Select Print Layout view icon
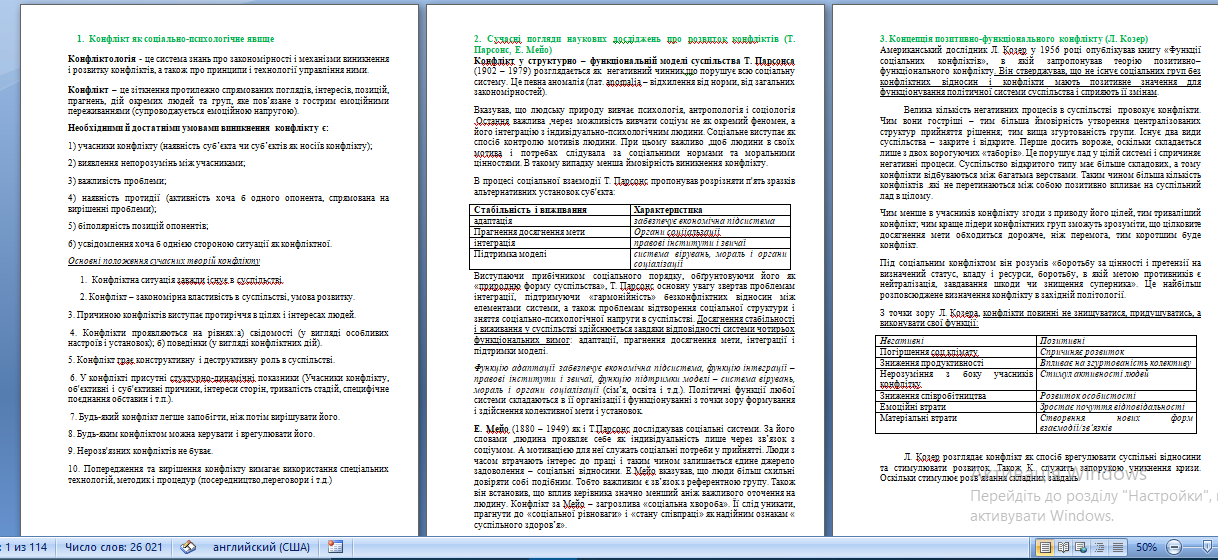This screenshot has width=1218, height=560. (x=1045, y=547)
